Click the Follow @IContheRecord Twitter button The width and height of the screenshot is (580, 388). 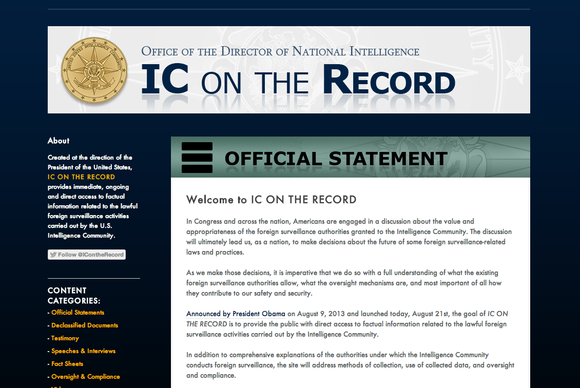[x=87, y=254]
